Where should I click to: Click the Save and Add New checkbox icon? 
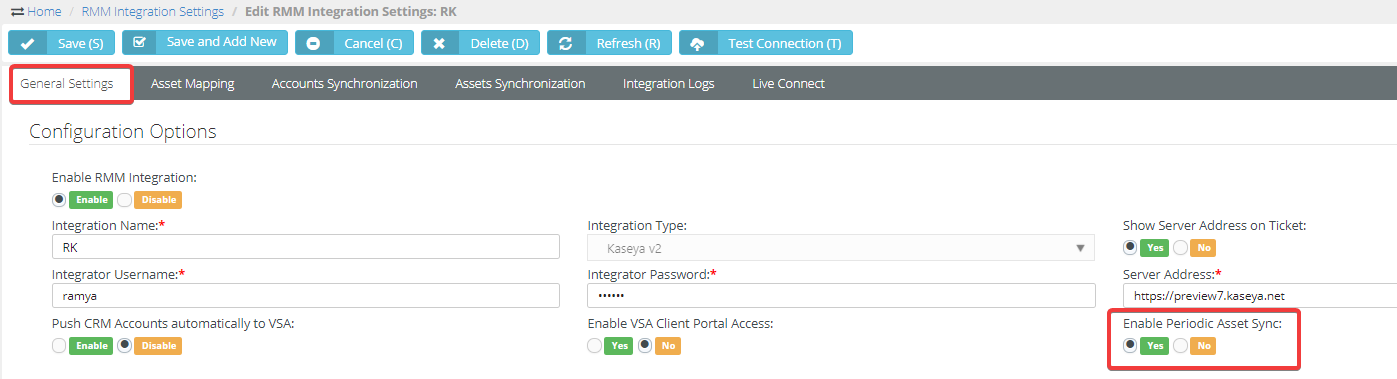tap(140, 43)
